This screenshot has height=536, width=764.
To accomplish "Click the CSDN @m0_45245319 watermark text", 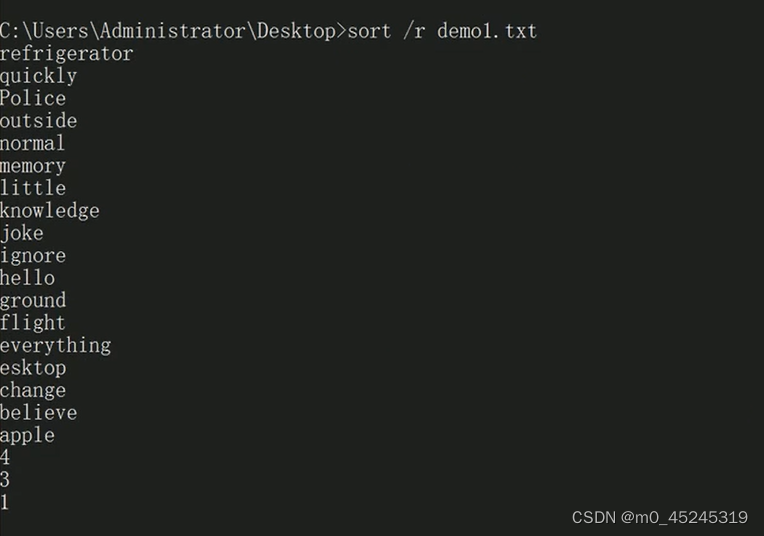I will [659, 517].
